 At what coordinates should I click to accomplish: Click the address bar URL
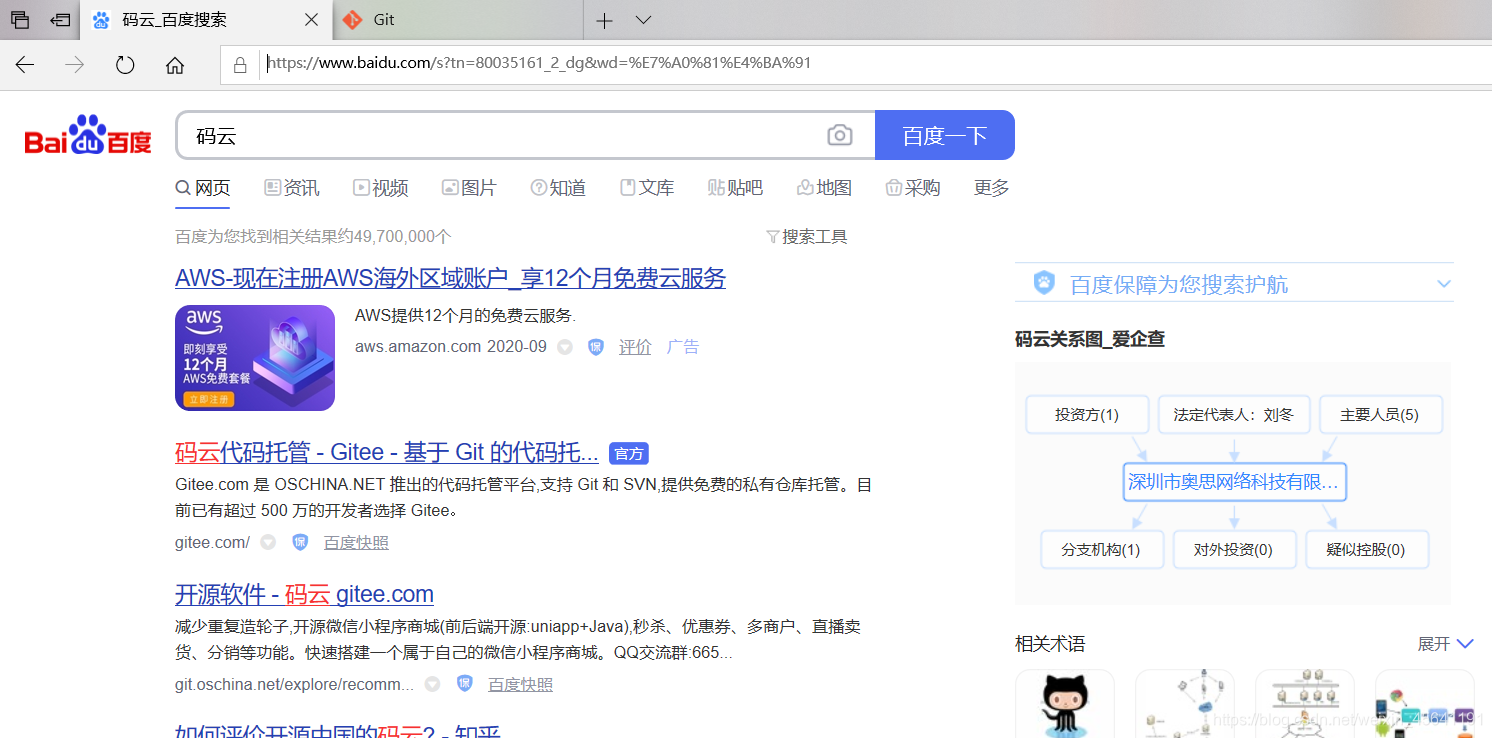(x=540, y=63)
